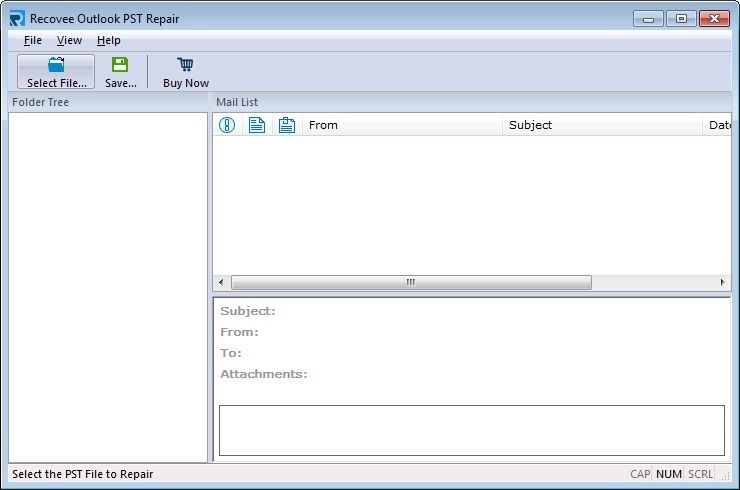
Task: Click the Recovee app icon in title bar
Action: [17, 18]
